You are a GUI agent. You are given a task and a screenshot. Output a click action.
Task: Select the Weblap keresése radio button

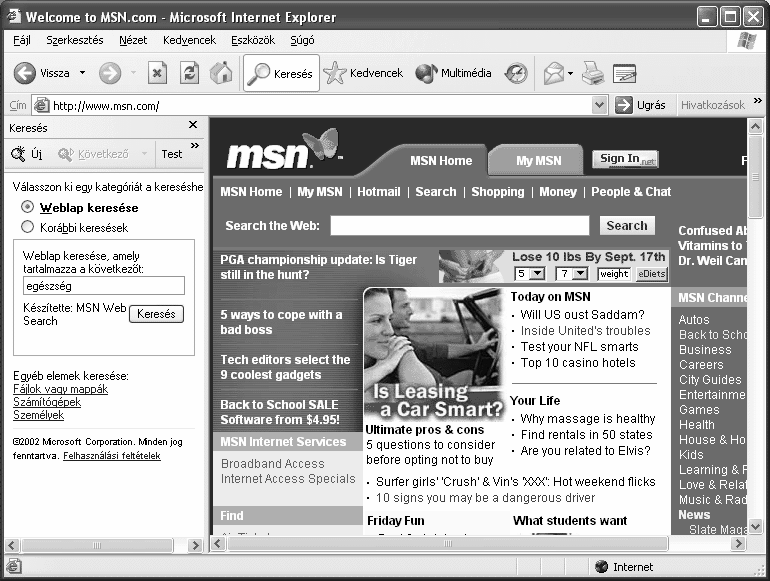pyautogui.click(x=28, y=207)
